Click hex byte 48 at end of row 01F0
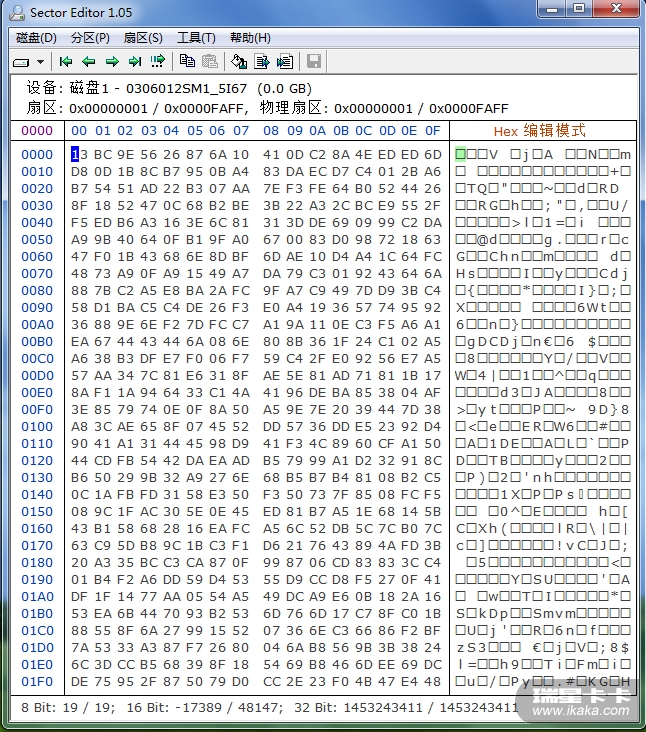 pyautogui.click(x=433, y=682)
